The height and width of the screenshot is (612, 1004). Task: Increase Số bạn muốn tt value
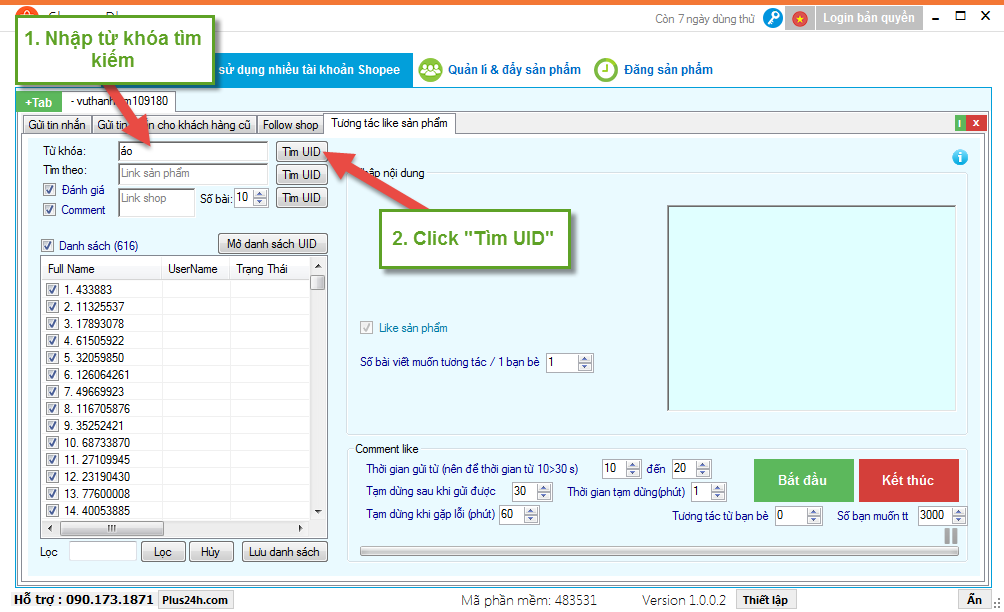tap(960, 511)
